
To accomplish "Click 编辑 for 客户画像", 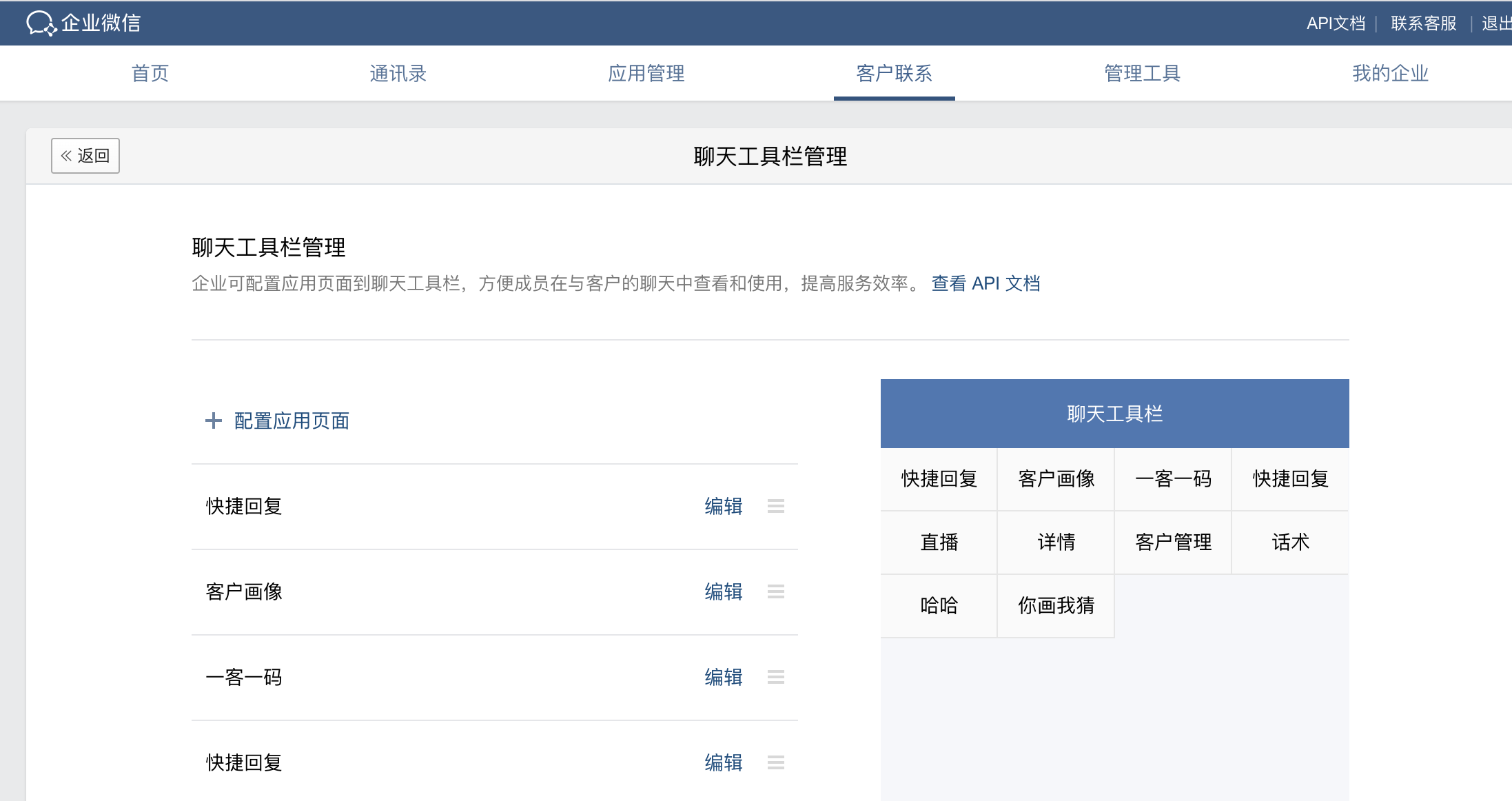I will (x=723, y=591).
